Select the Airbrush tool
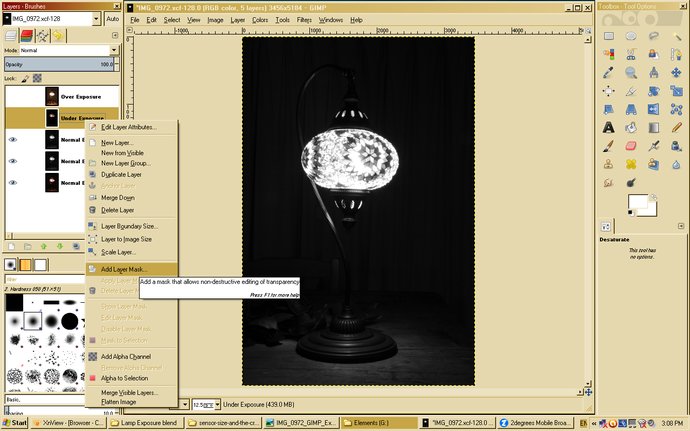The height and width of the screenshot is (431, 690). point(653,146)
